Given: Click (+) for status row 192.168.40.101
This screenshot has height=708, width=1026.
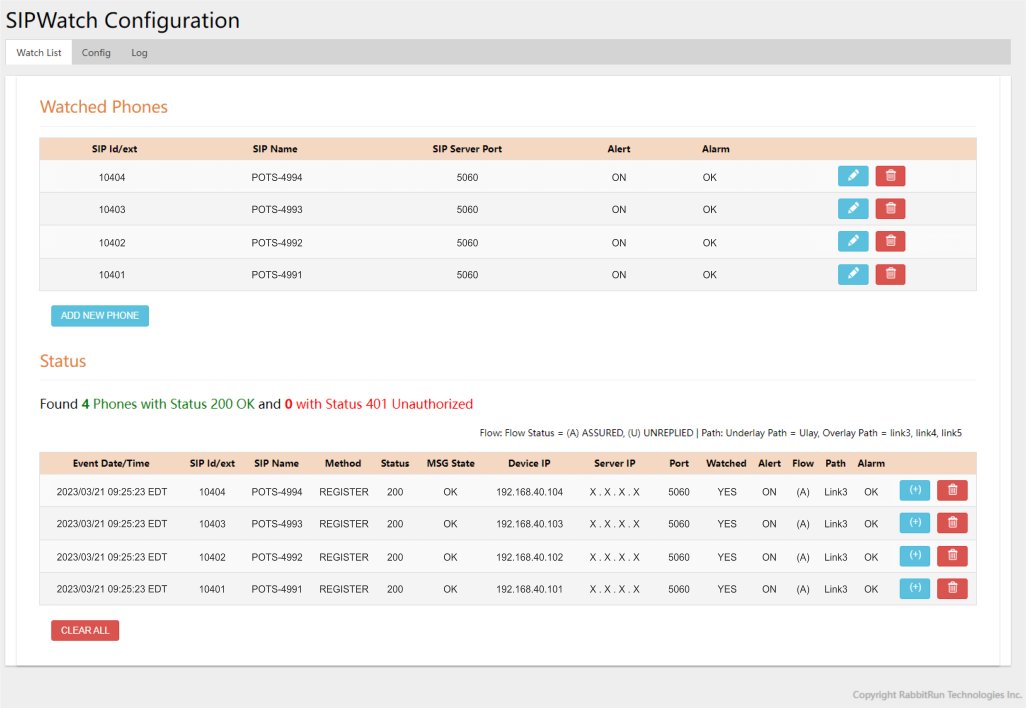Looking at the screenshot, I should click(x=915, y=588).
